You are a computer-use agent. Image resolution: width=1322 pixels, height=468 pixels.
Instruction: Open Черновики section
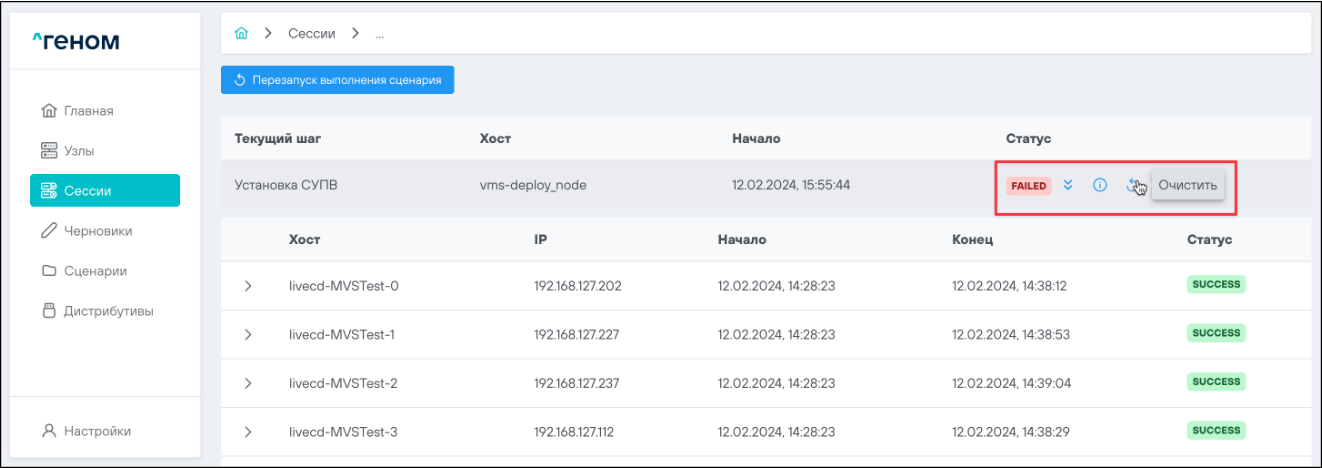pyautogui.click(x=97, y=230)
